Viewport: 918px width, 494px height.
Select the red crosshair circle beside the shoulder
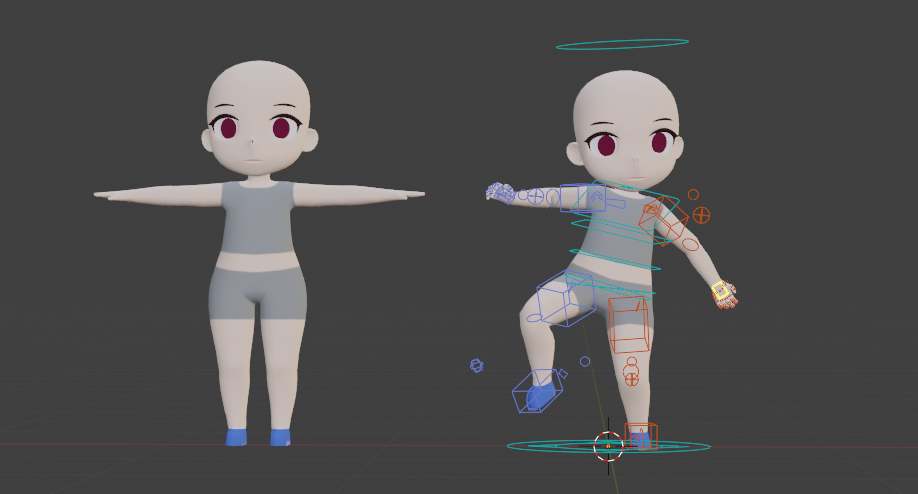(x=701, y=215)
